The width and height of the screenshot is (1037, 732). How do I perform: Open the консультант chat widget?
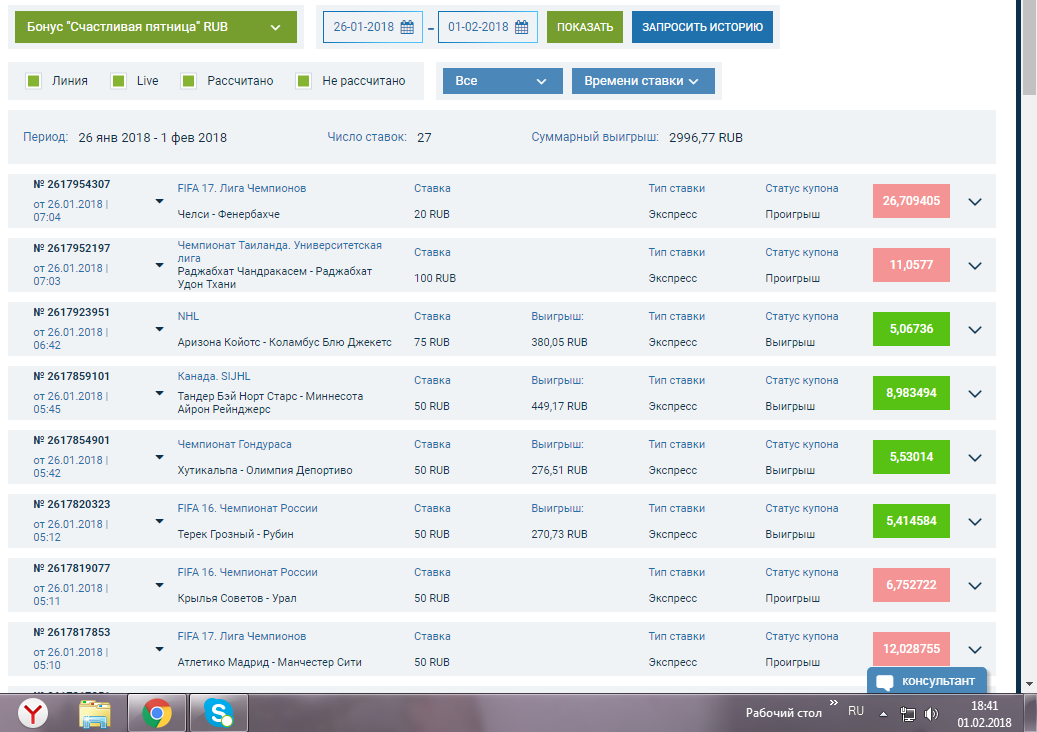coord(927,682)
